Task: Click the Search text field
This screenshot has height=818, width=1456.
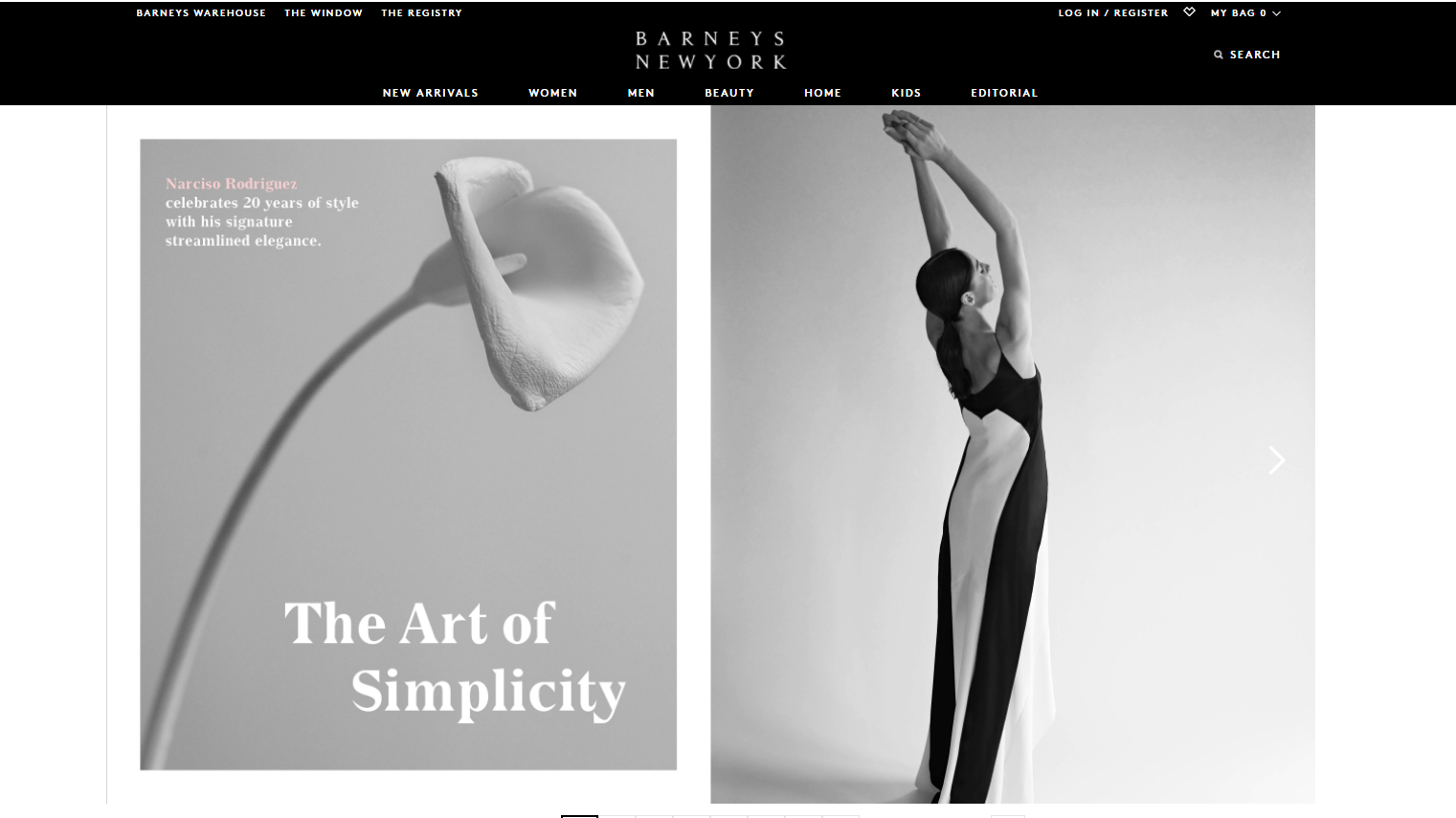Action: (1255, 55)
